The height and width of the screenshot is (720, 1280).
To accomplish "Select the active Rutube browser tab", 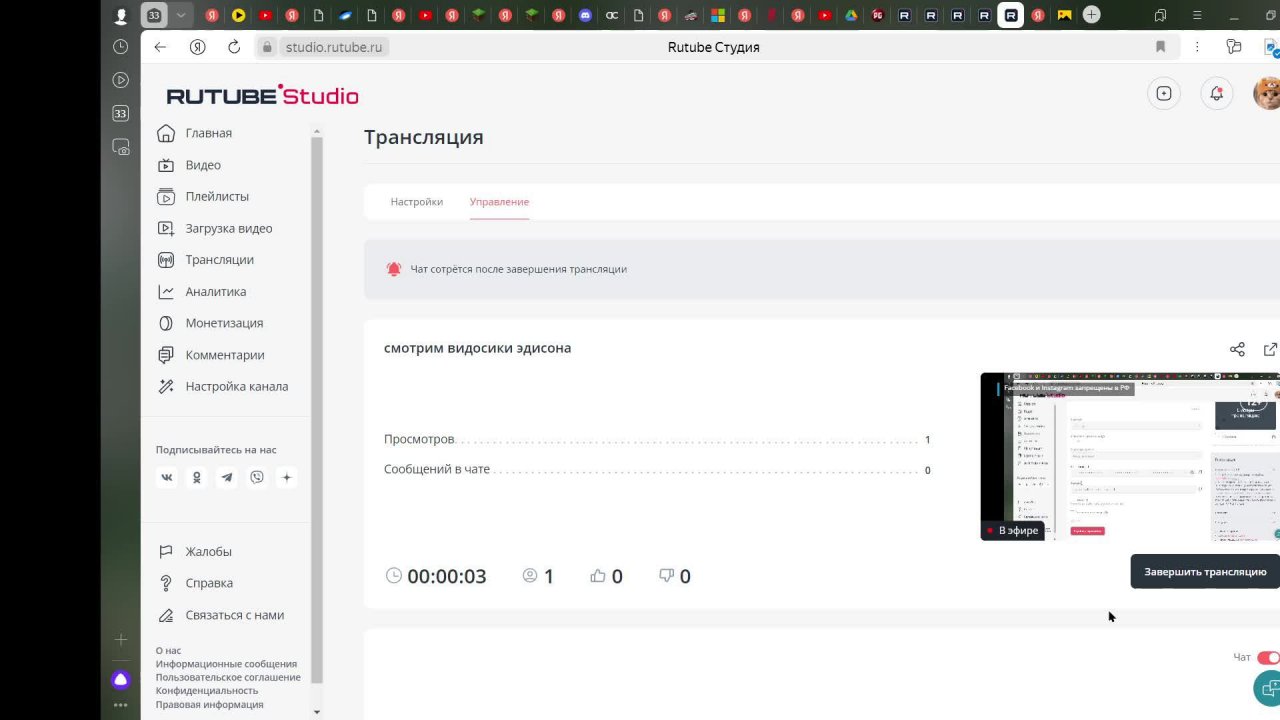I will 1011,15.
